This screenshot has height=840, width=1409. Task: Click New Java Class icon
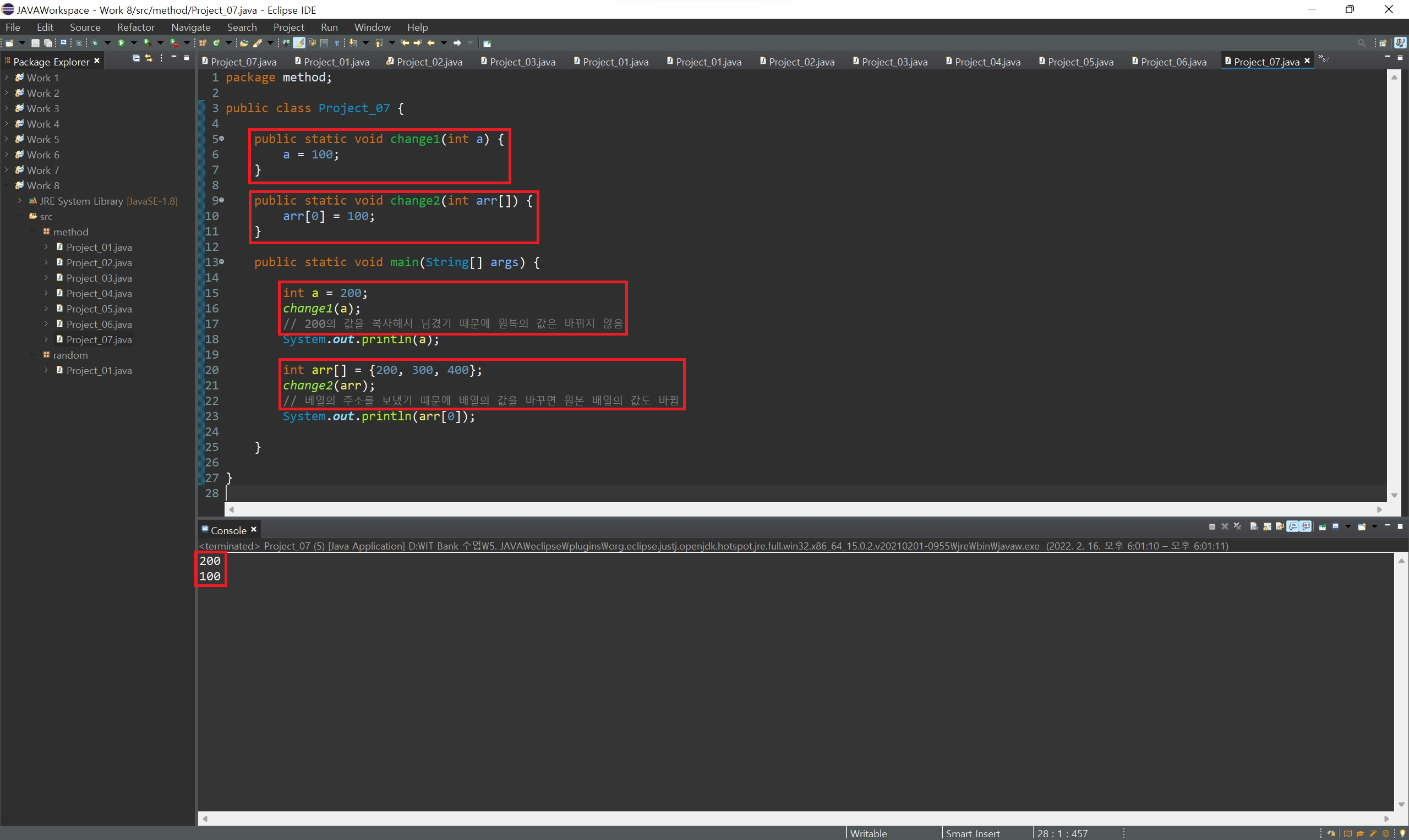[216, 43]
